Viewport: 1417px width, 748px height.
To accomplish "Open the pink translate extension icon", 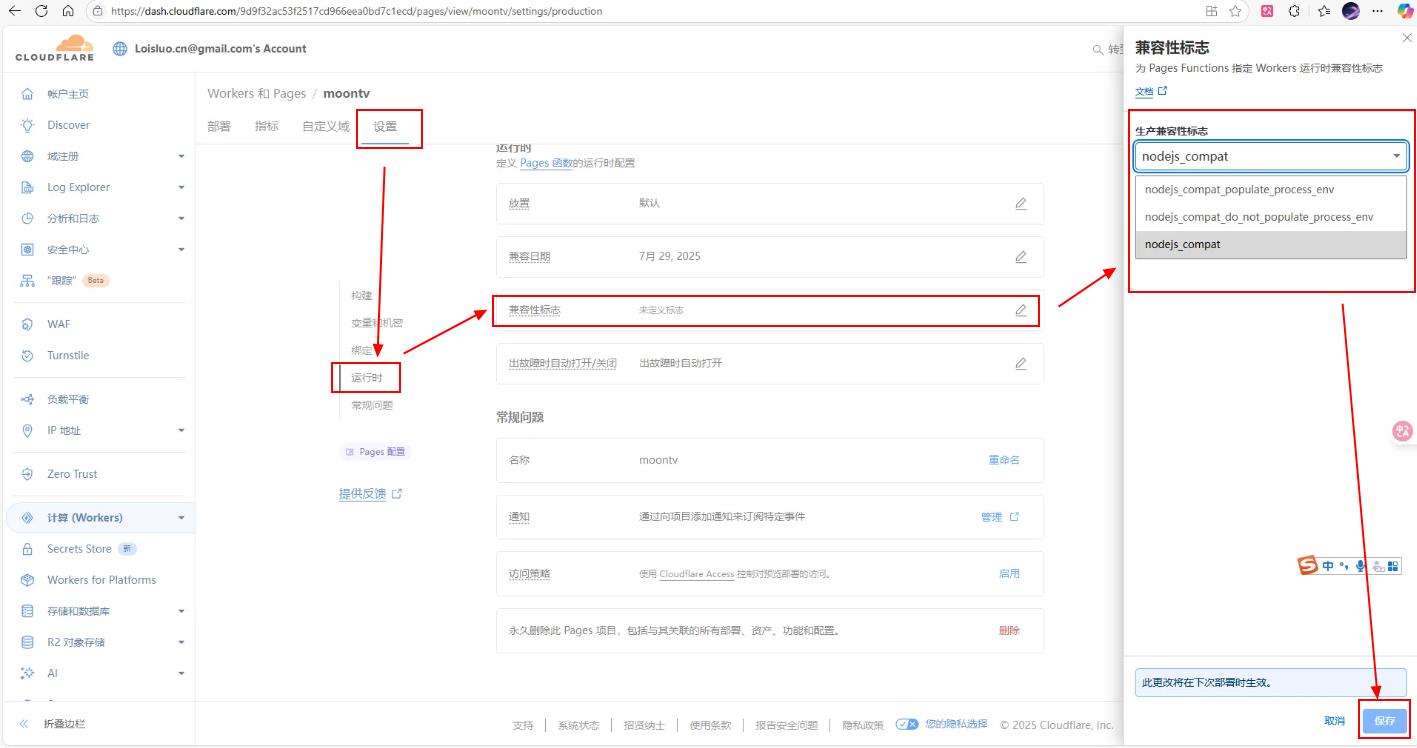I will point(1267,11).
